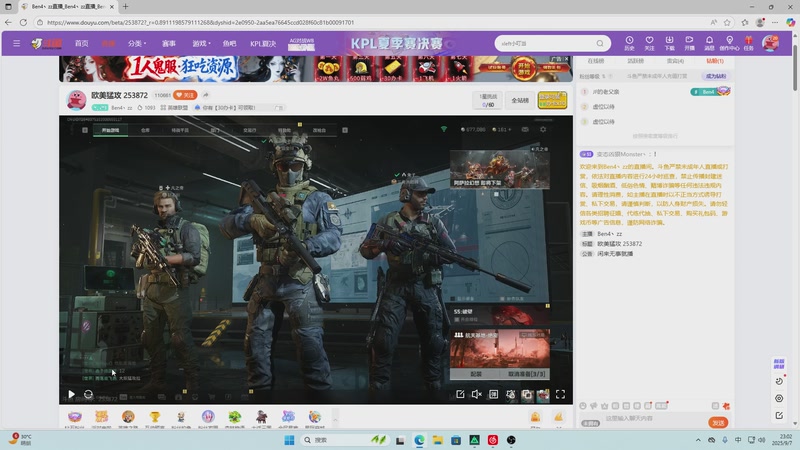
Task: Open the user avatar in header
Action: [x=770, y=43]
